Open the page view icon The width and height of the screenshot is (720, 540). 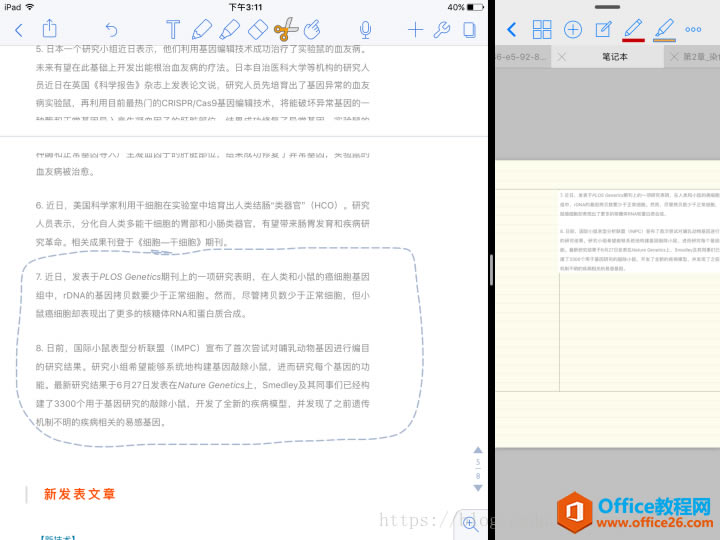point(469,30)
